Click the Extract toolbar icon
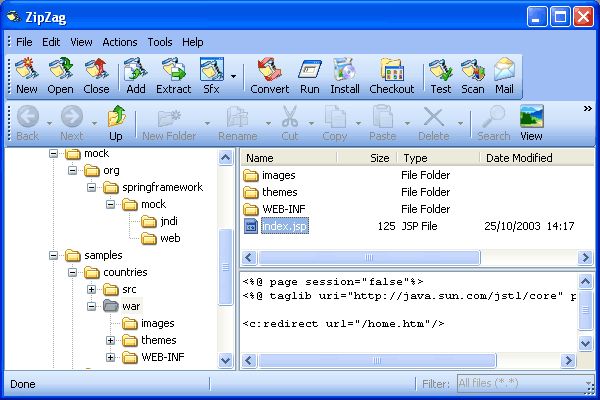Image resolution: width=600 pixels, height=400 pixels. pos(174,76)
